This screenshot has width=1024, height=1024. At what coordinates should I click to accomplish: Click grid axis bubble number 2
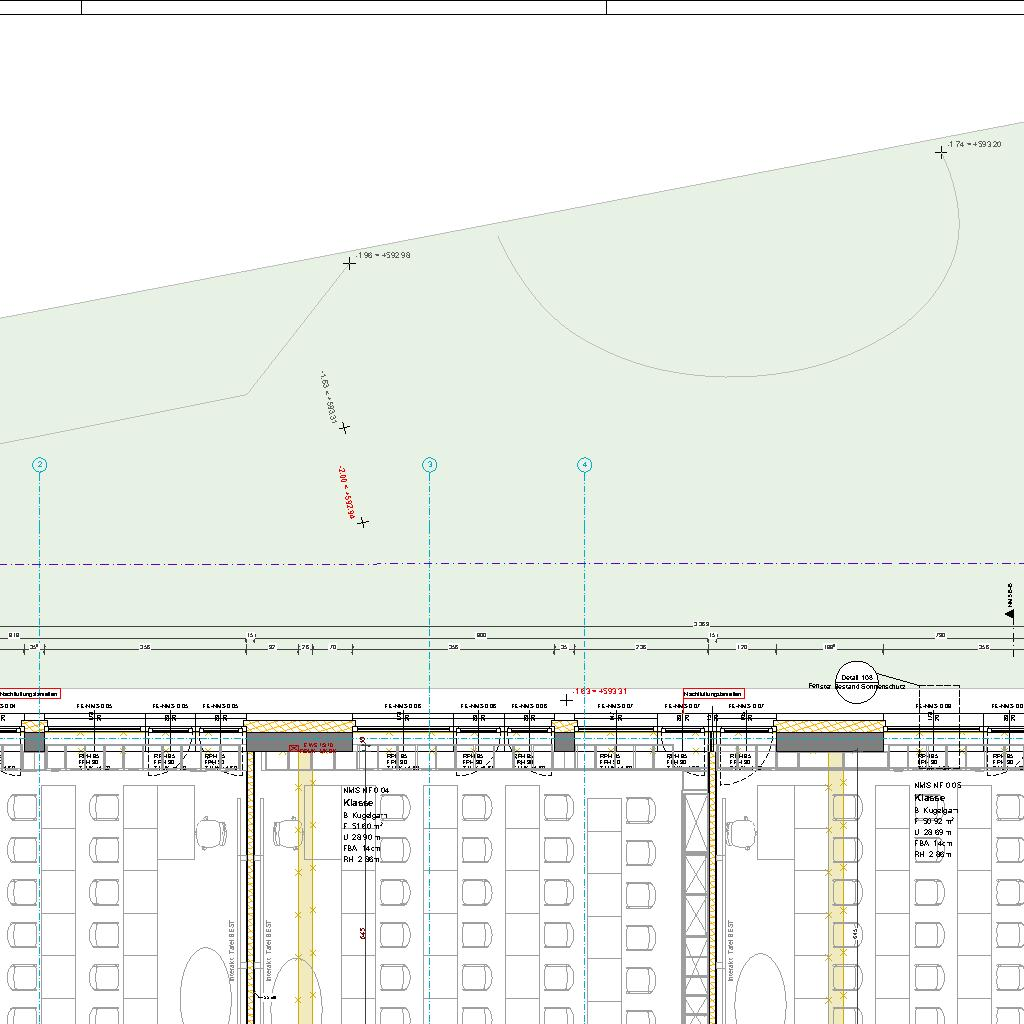pyautogui.click(x=39, y=464)
